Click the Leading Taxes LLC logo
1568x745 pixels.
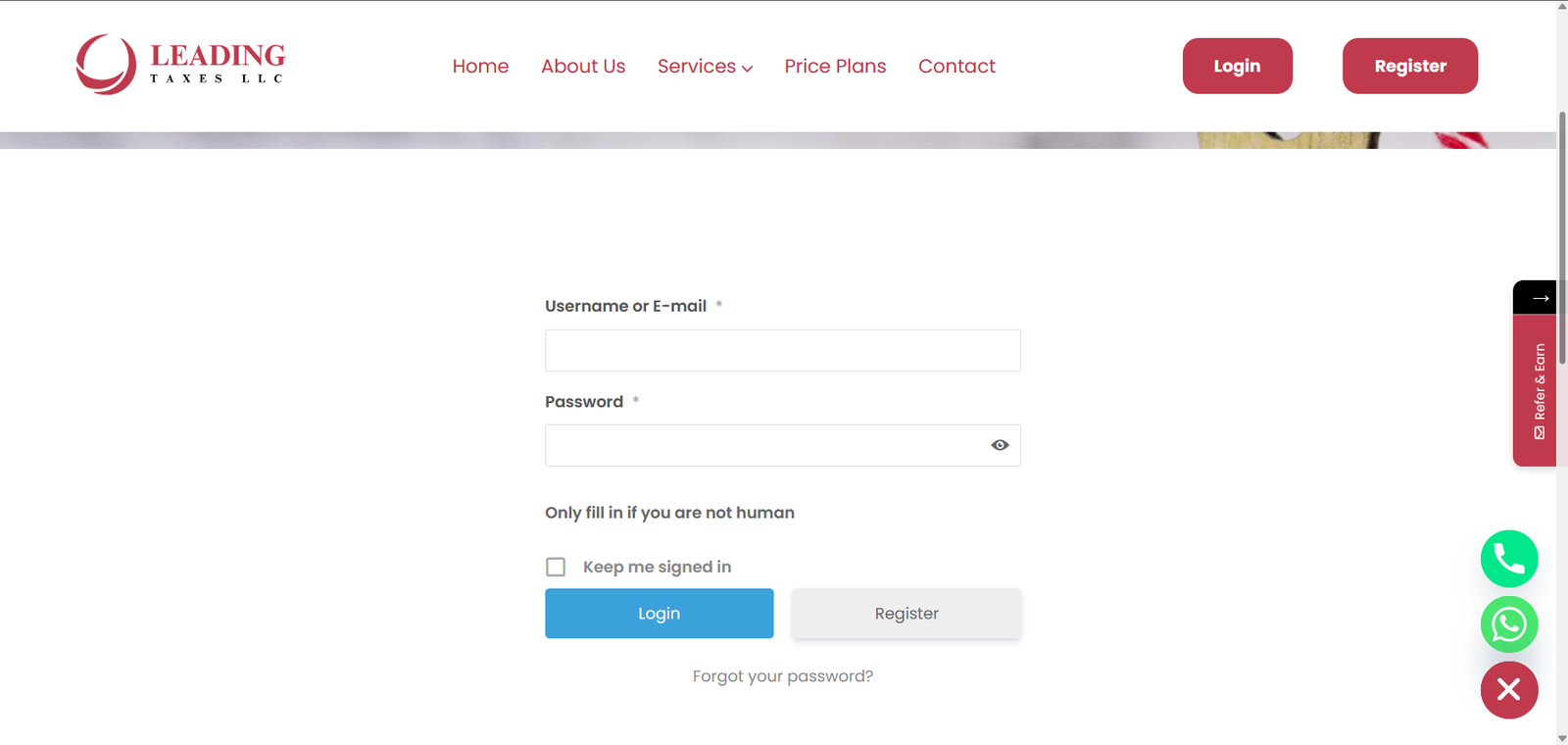pos(180,65)
